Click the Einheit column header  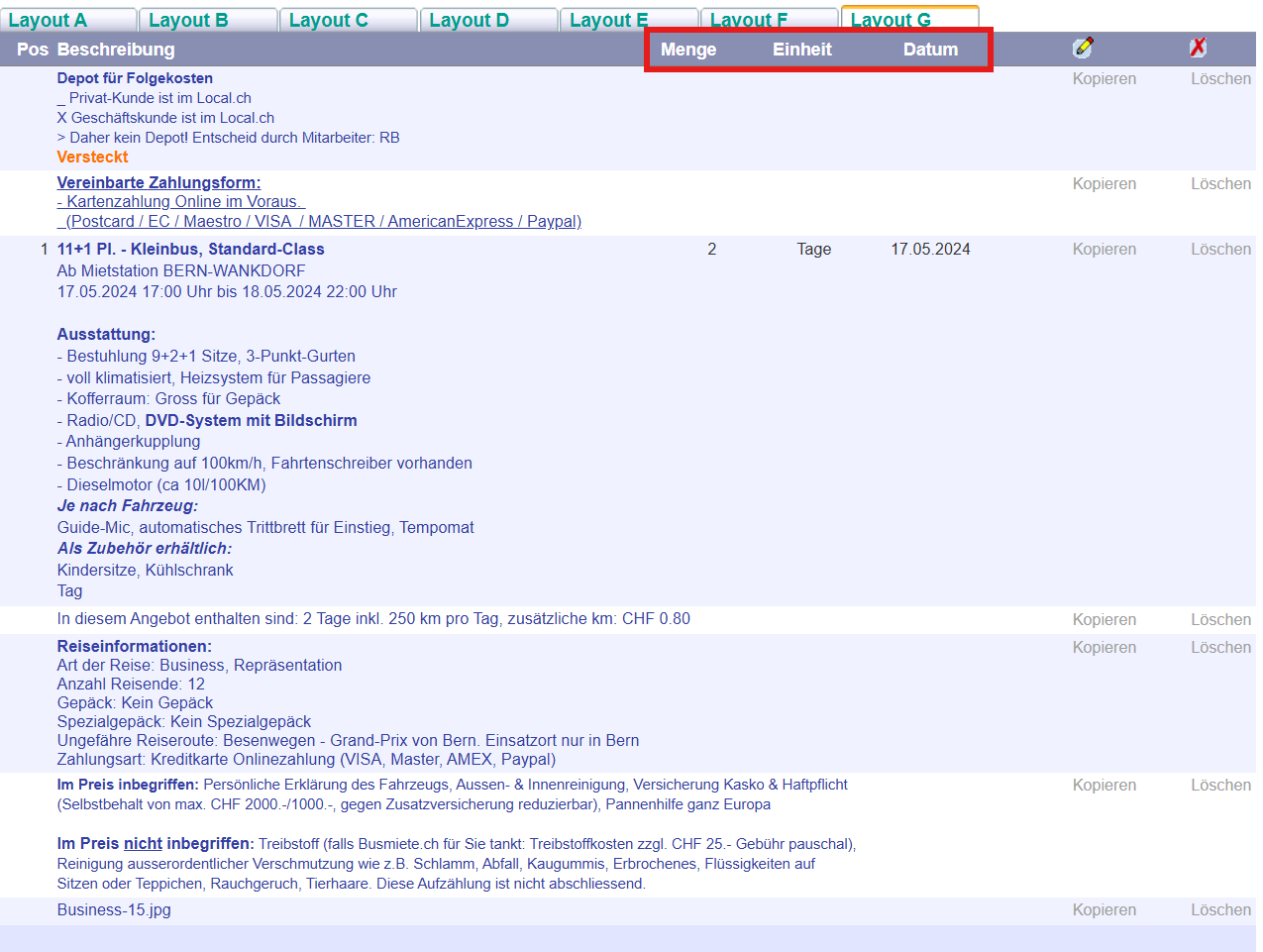[802, 50]
